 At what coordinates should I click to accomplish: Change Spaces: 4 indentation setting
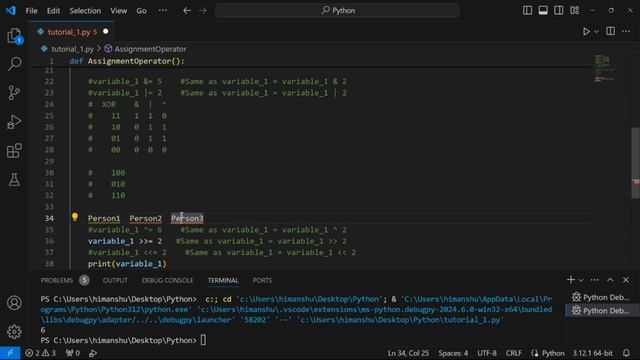click(x=453, y=353)
